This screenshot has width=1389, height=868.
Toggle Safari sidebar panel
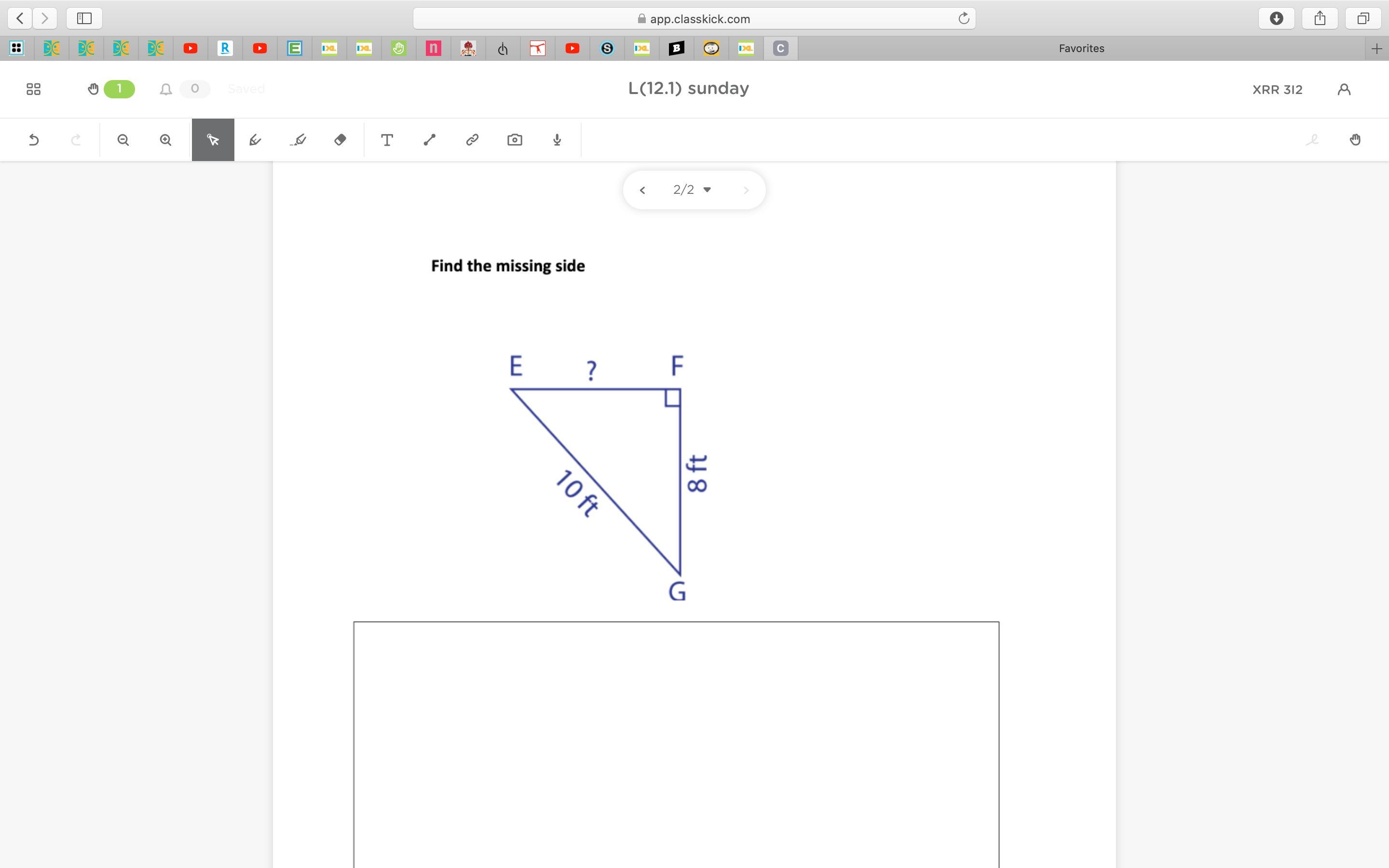click(84, 18)
